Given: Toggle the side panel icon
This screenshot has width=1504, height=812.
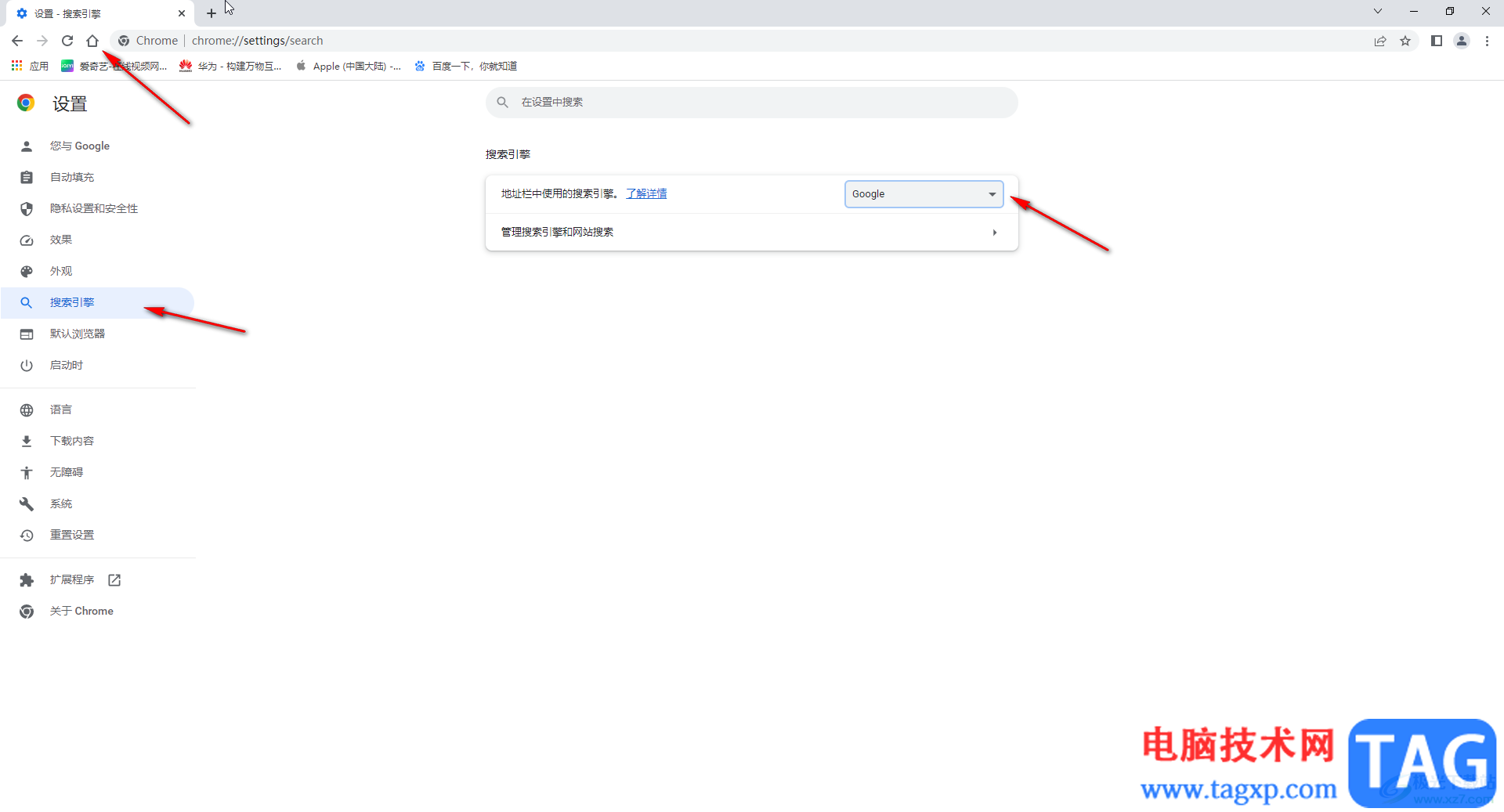Looking at the screenshot, I should 1437,41.
